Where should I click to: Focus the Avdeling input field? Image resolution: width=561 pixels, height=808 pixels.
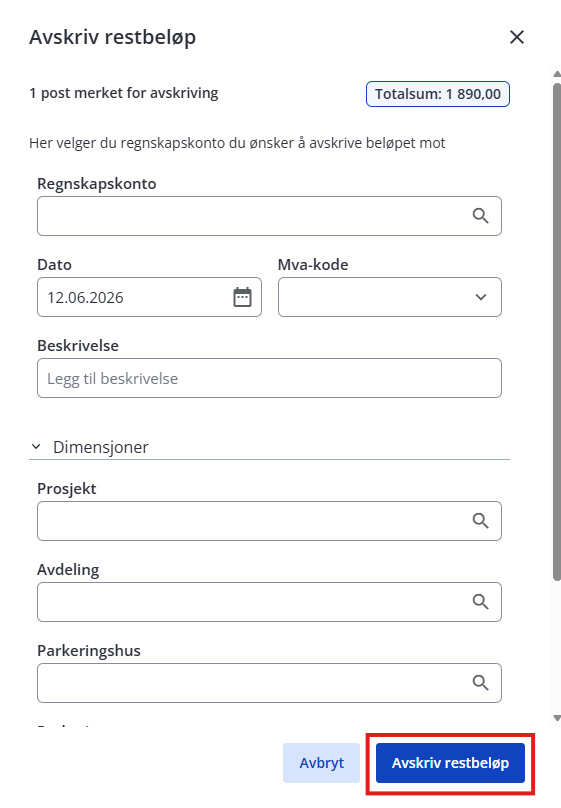point(269,602)
